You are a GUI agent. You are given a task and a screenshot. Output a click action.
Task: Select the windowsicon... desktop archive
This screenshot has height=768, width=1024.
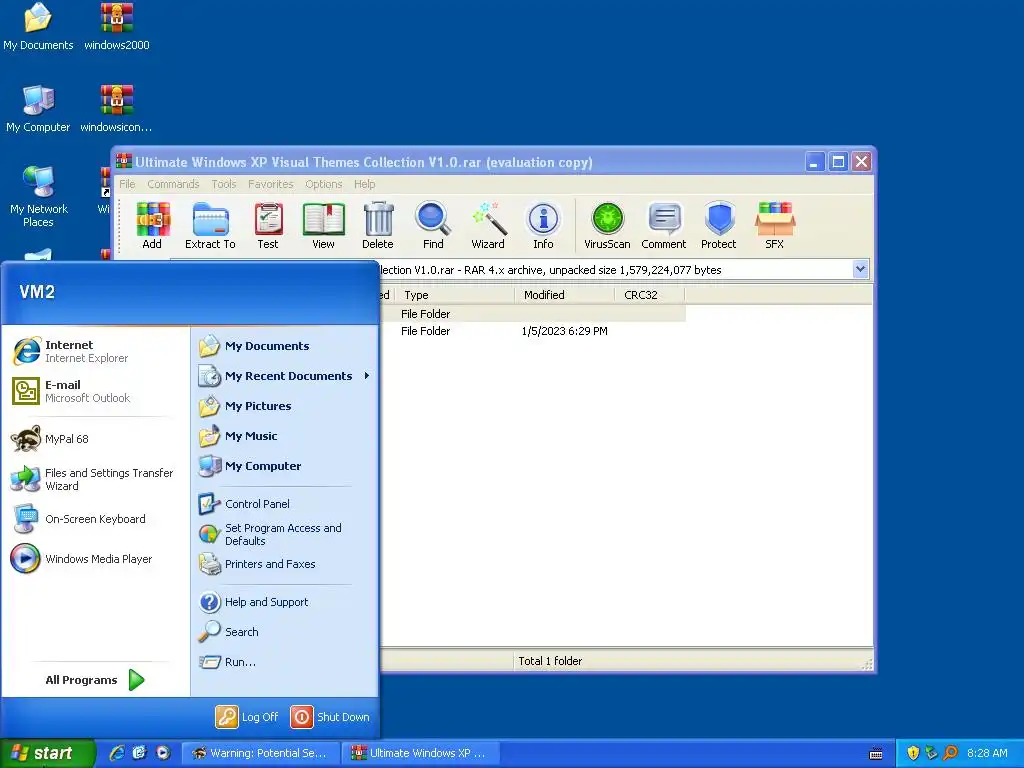tap(116, 109)
